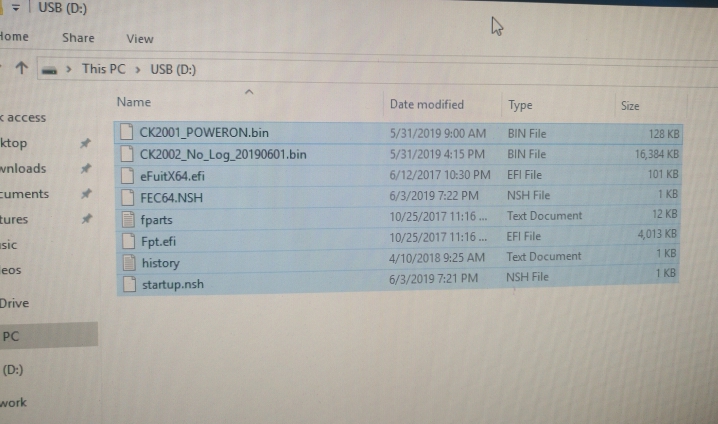The height and width of the screenshot is (424, 718).
Task: Click the Up arrow navigation button
Action: (21, 68)
